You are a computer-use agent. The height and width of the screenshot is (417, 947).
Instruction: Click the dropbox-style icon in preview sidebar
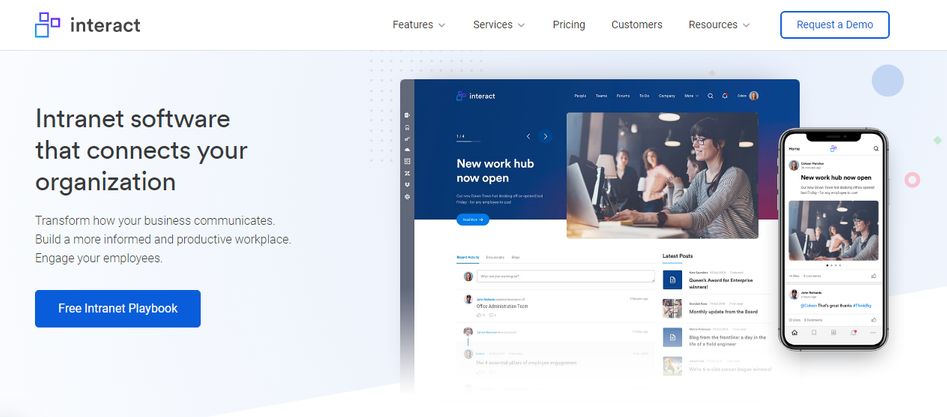(x=407, y=184)
